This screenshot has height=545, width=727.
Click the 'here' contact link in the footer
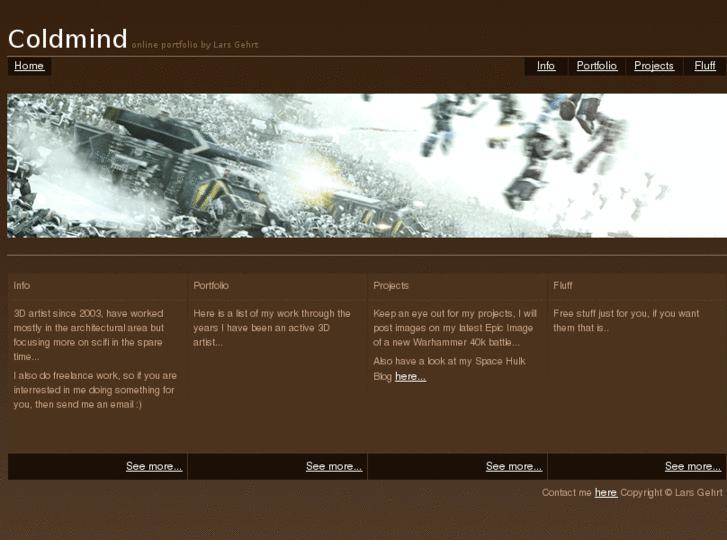(x=606, y=493)
